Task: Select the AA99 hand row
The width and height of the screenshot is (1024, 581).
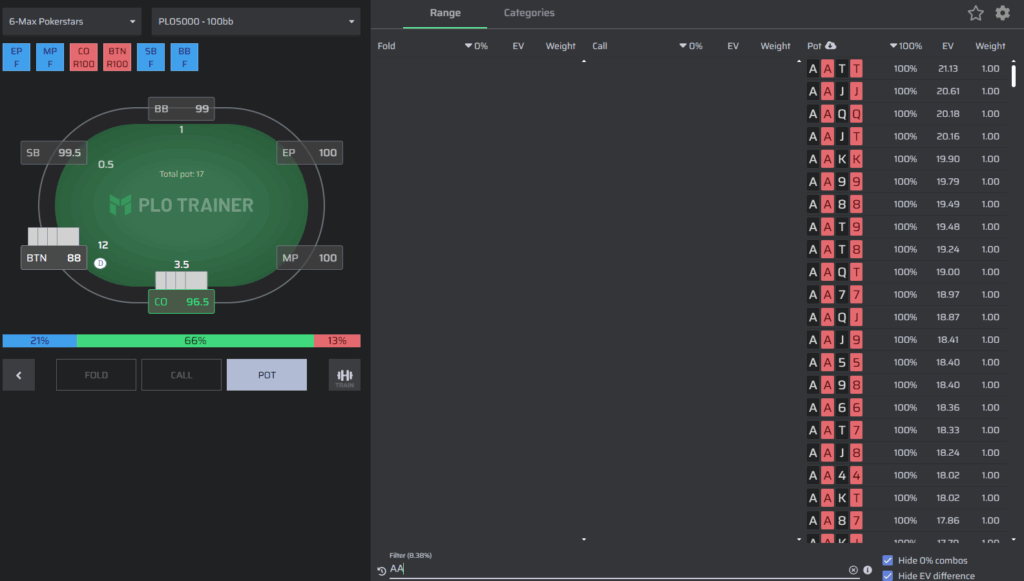Action: tap(906, 181)
